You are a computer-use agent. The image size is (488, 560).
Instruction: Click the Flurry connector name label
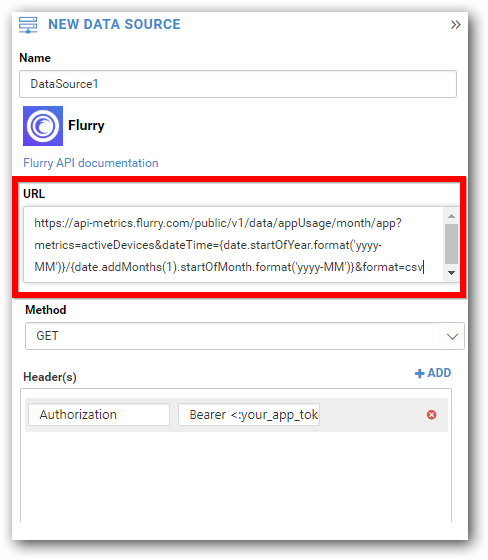[86, 126]
